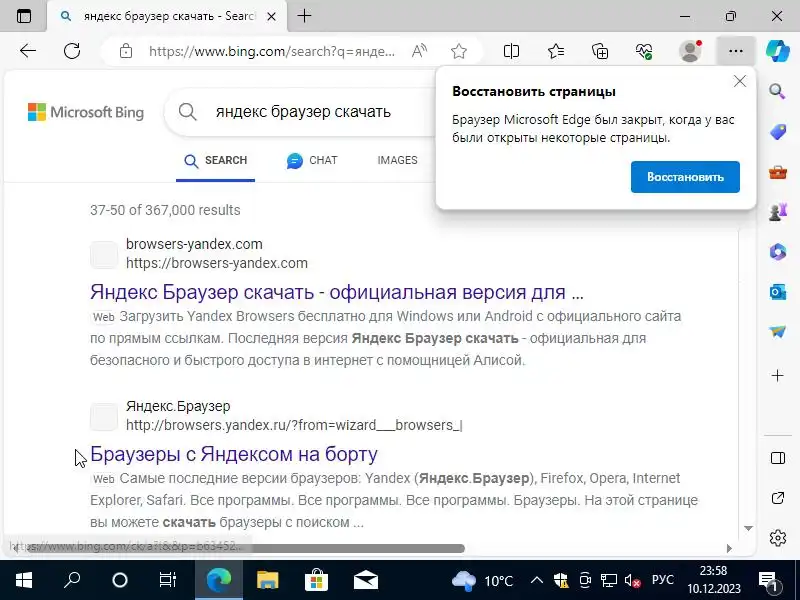Add this page to favorites star
The width and height of the screenshot is (800, 600).
pos(459,51)
